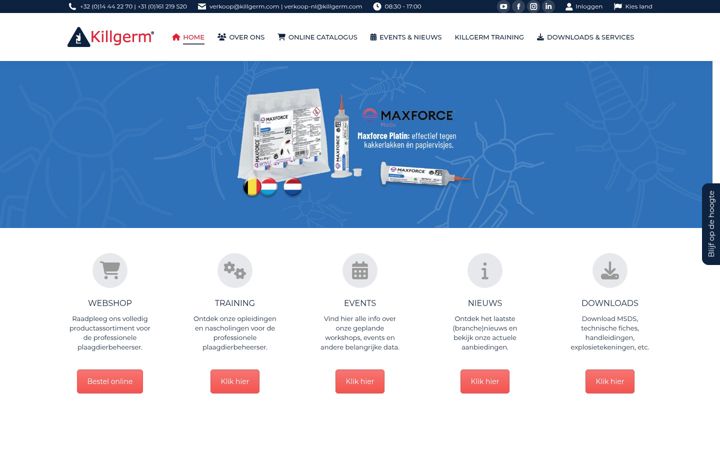Viewport: 720px width, 450px height.
Task: Click Klik hier under Events
Action: pyautogui.click(x=360, y=382)
